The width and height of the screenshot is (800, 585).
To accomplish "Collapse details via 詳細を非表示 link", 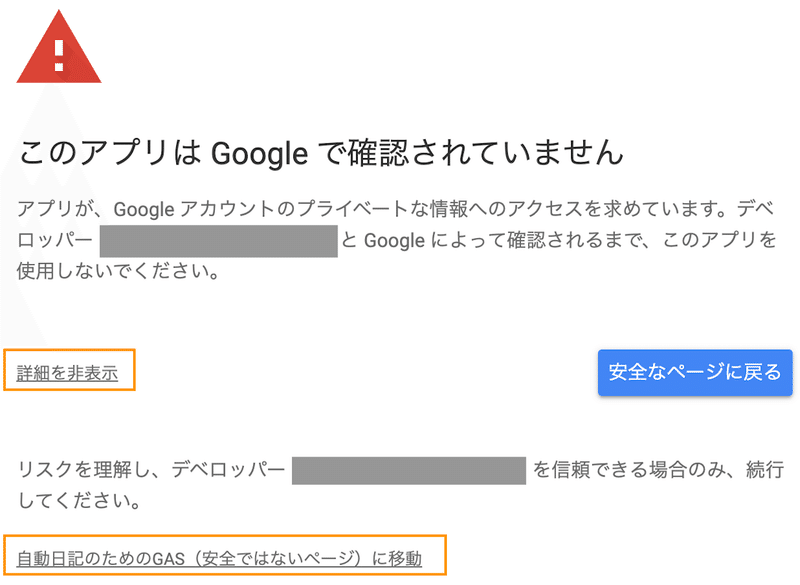I will 67,373.
